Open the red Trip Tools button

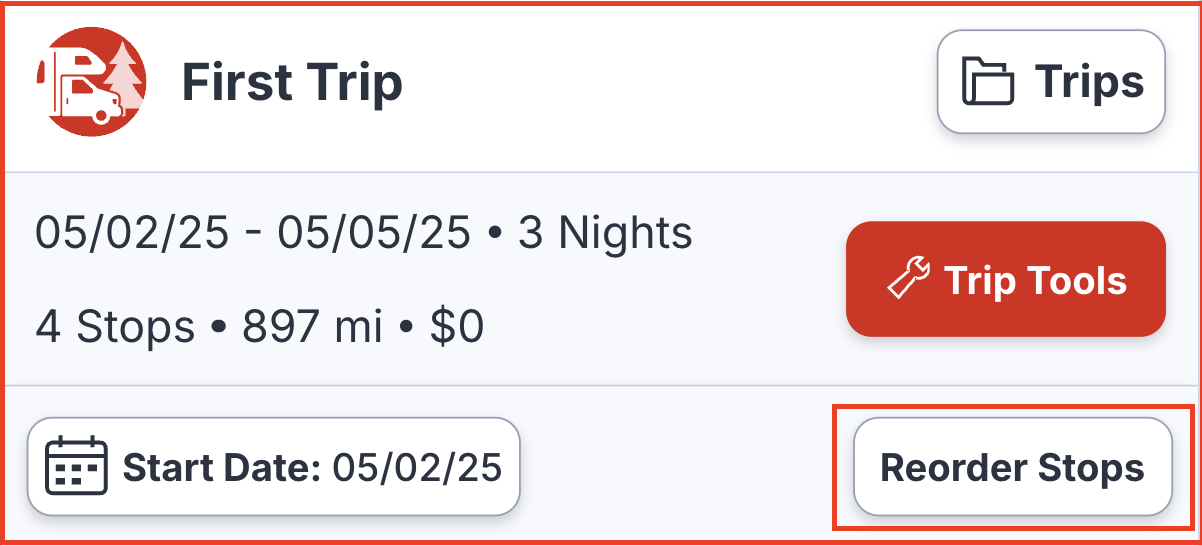point(1006,279)
